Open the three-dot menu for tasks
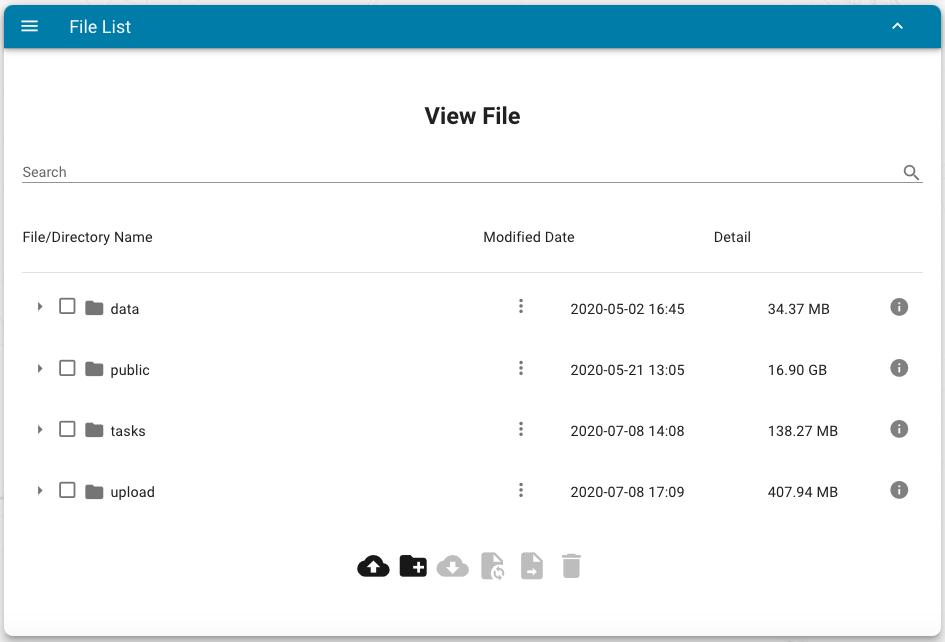The image size is (945, 642). [x=521, y=429]
